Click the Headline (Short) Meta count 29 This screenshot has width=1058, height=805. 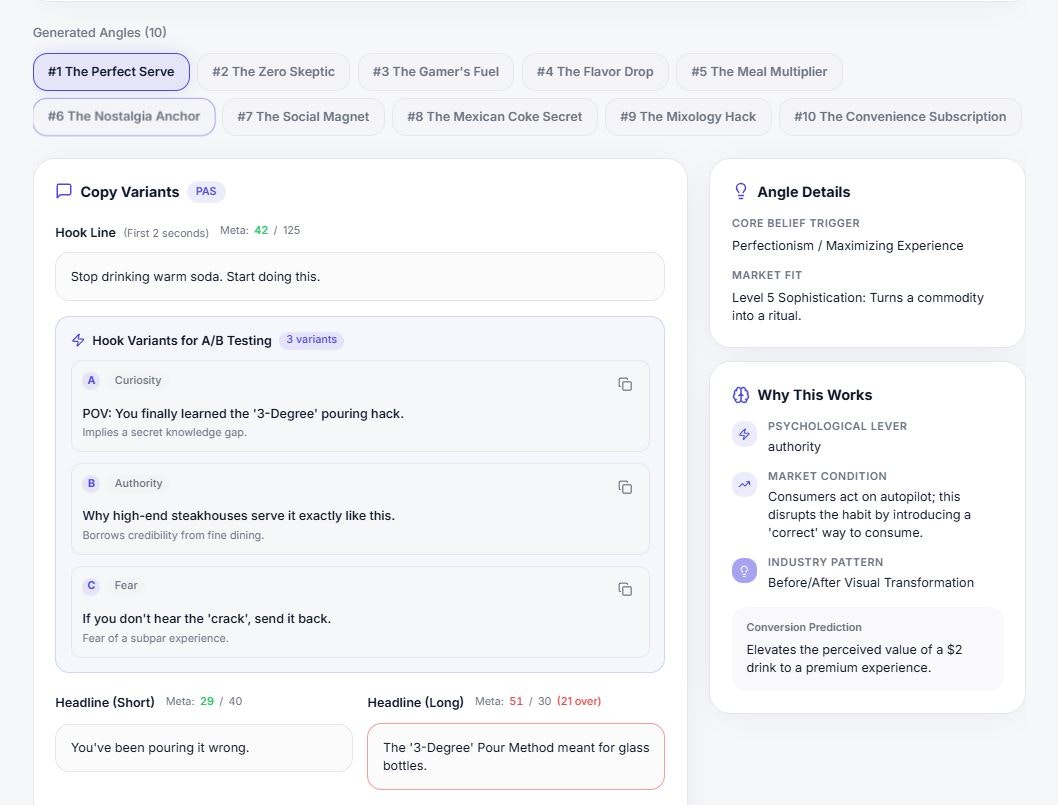(206, 701)
